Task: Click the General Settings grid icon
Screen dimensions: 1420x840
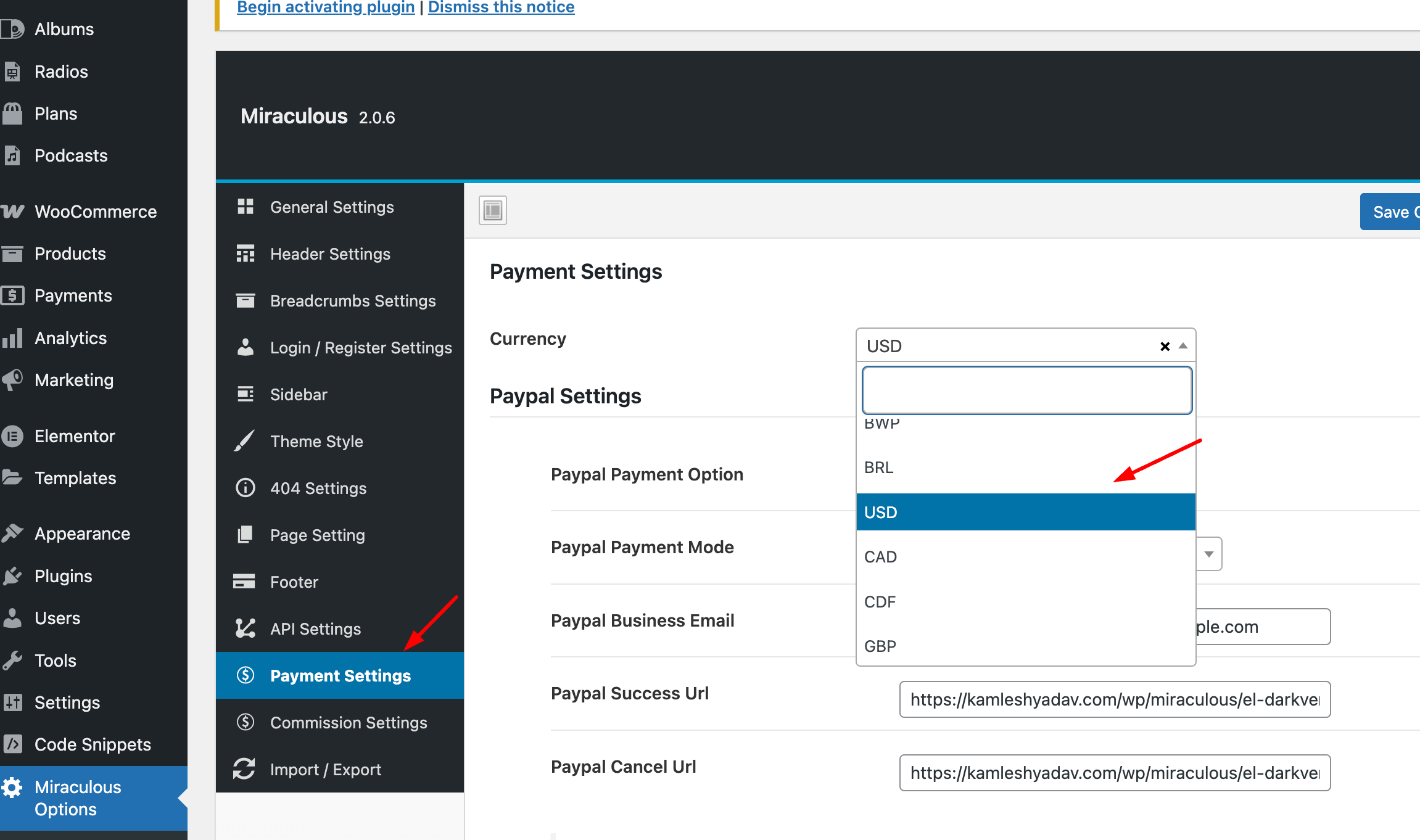Action: (246, 207)
